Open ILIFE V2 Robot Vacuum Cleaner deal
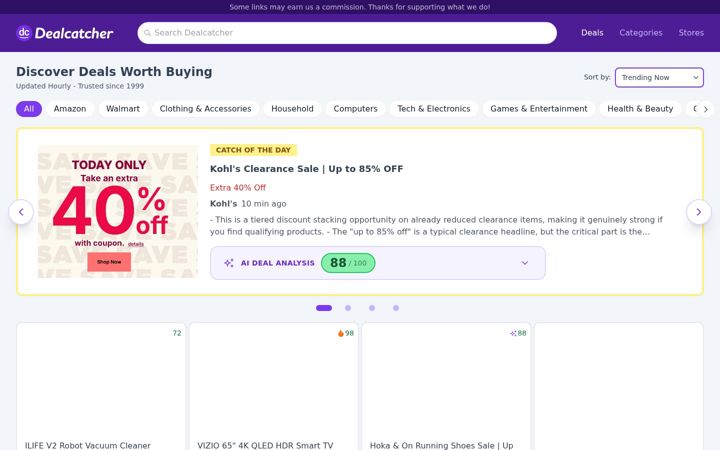Viewport: 720px width, 450px height. click(88, 445)
